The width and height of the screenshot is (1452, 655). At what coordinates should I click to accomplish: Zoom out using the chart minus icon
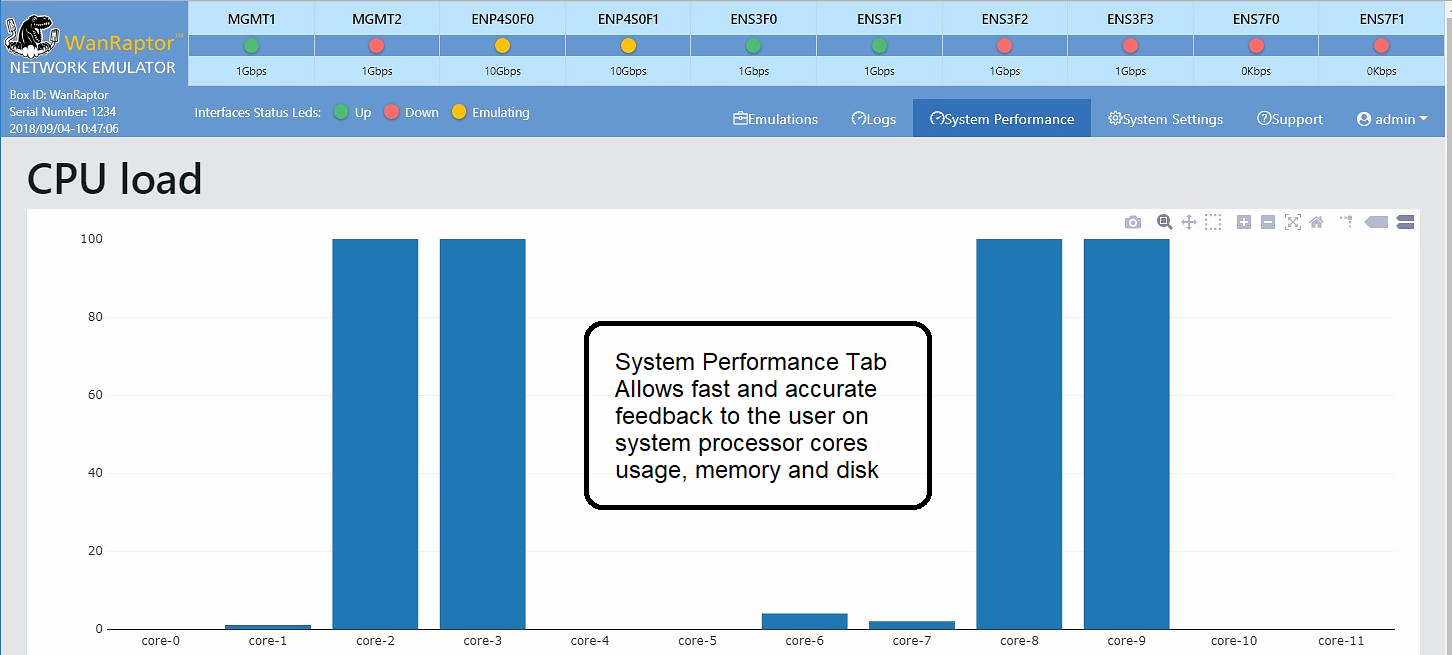pyautogui.click(x=1267, y=221)
